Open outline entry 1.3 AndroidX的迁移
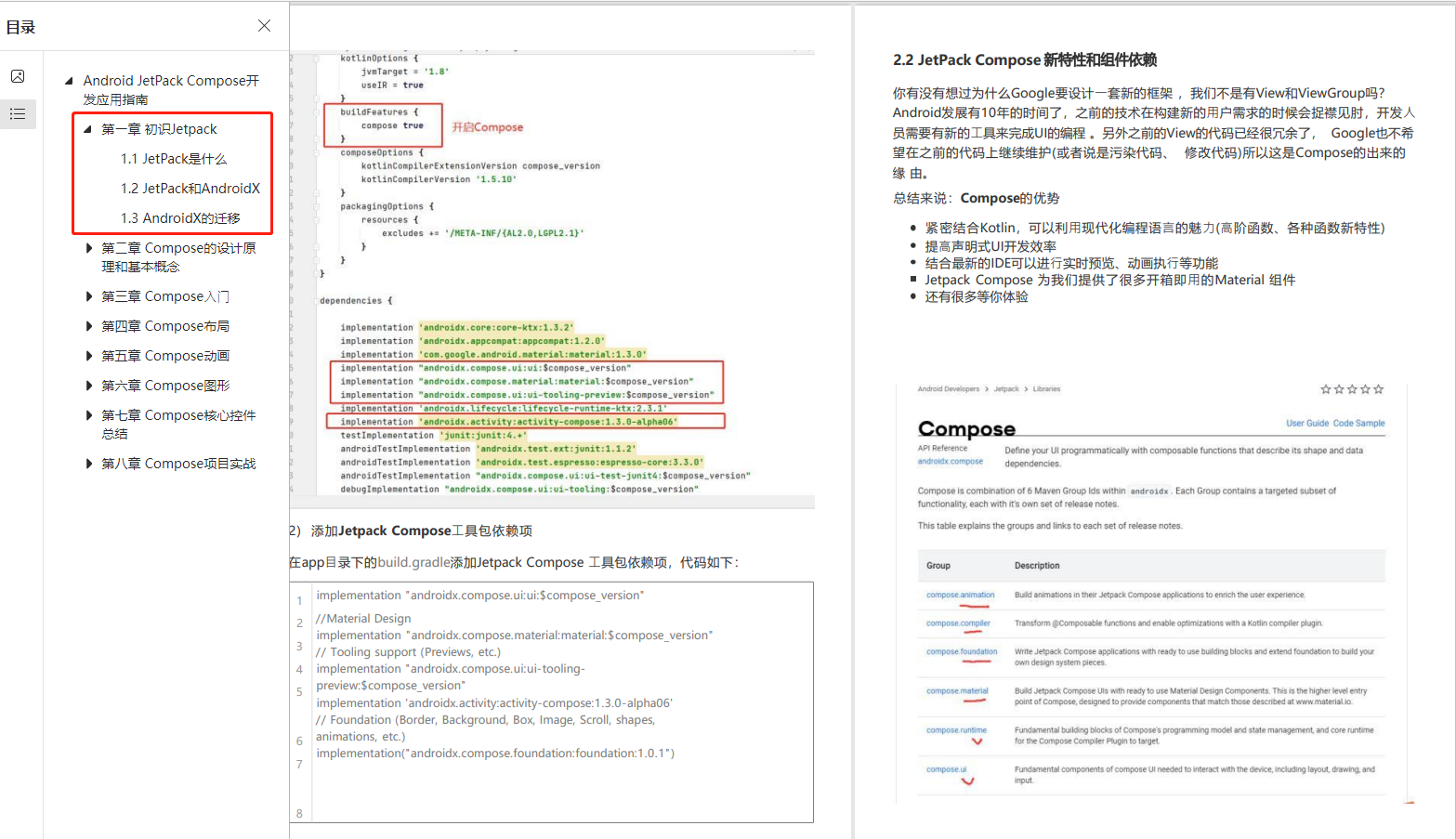Image resolution: width=1456 pixels, height=839 pixels. [180, 218]
